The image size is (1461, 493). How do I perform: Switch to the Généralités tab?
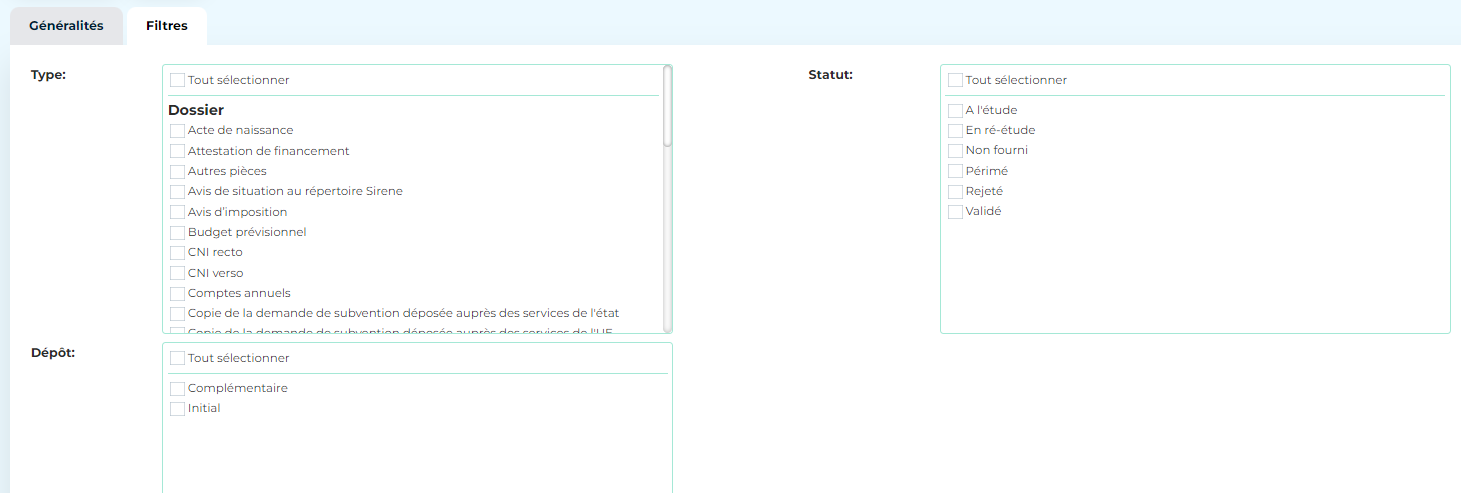click(66, 26)
